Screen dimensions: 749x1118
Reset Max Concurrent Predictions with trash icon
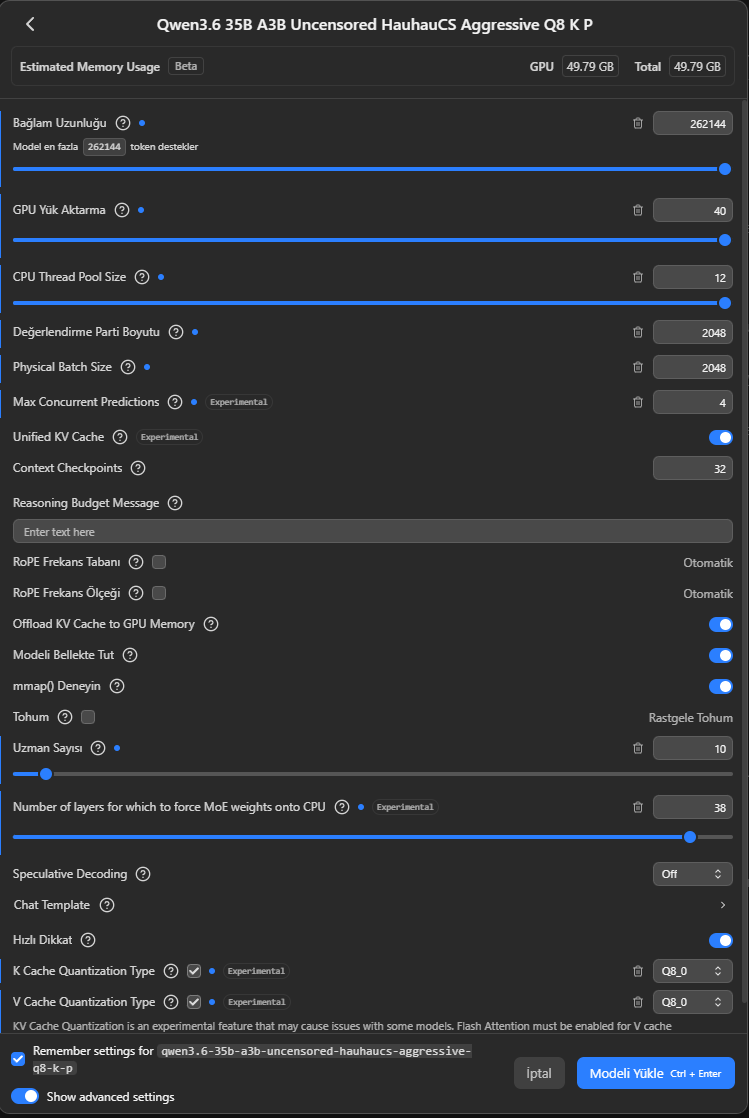click(x=638, y=402)
